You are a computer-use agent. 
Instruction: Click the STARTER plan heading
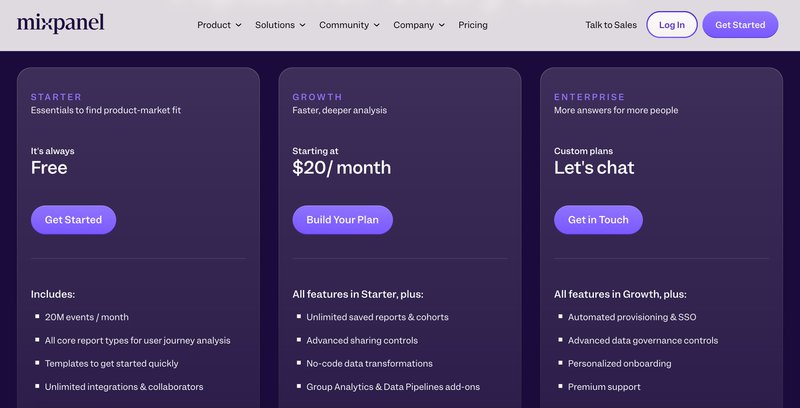[56, 97]
